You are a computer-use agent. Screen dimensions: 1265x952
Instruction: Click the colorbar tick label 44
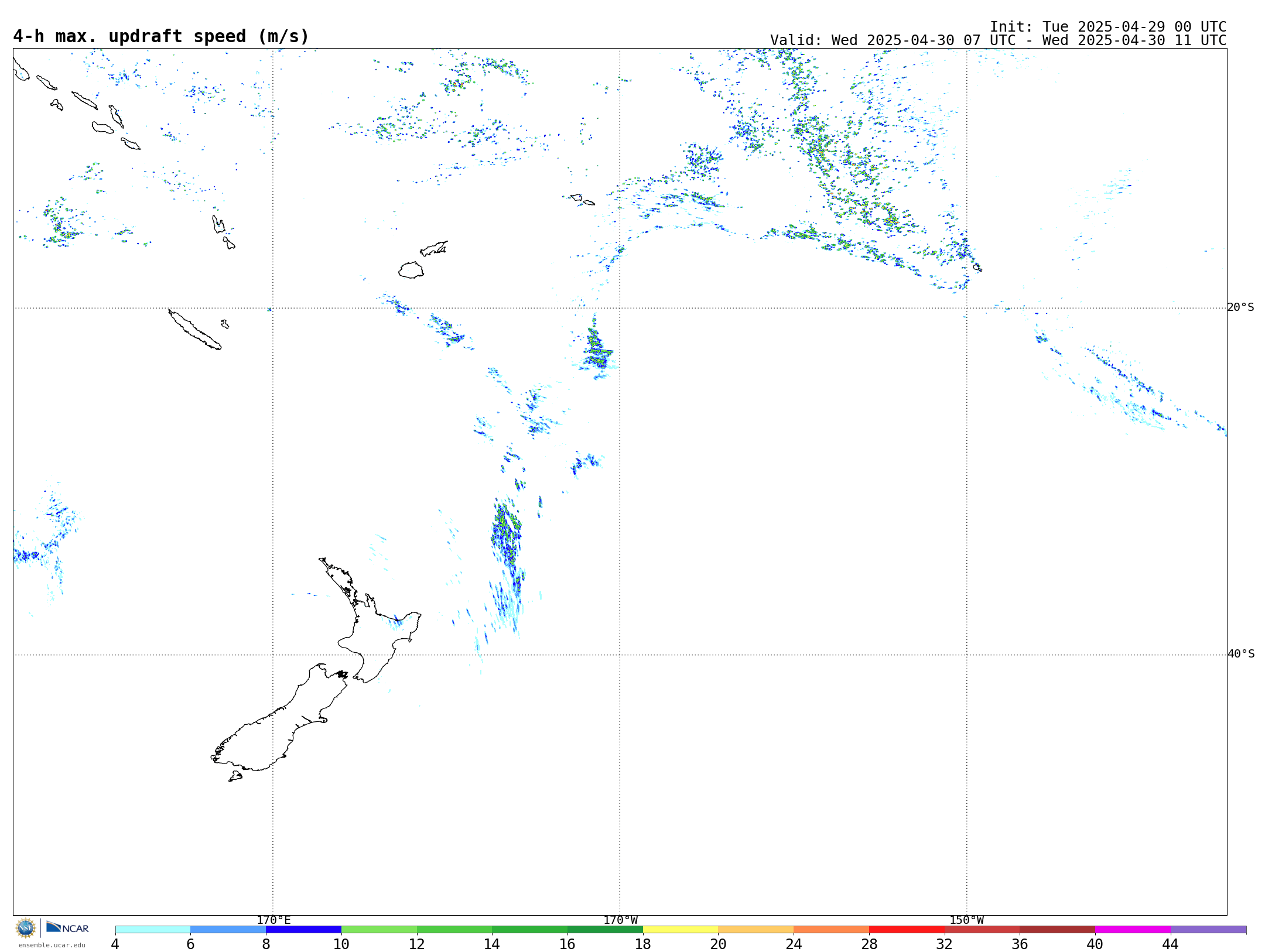pos(1171,944)
